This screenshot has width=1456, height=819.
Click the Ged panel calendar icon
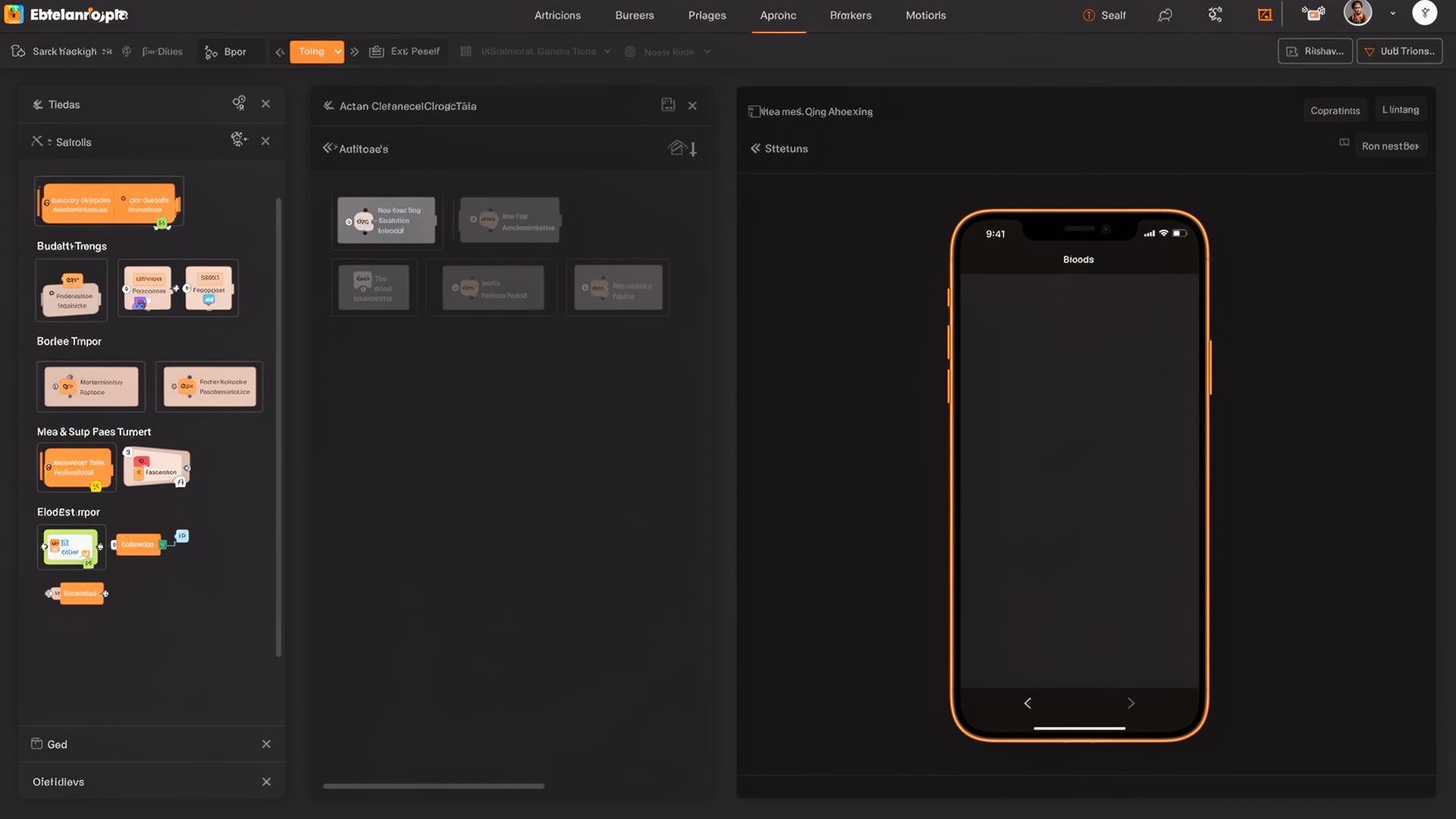[x=36, y=743]
